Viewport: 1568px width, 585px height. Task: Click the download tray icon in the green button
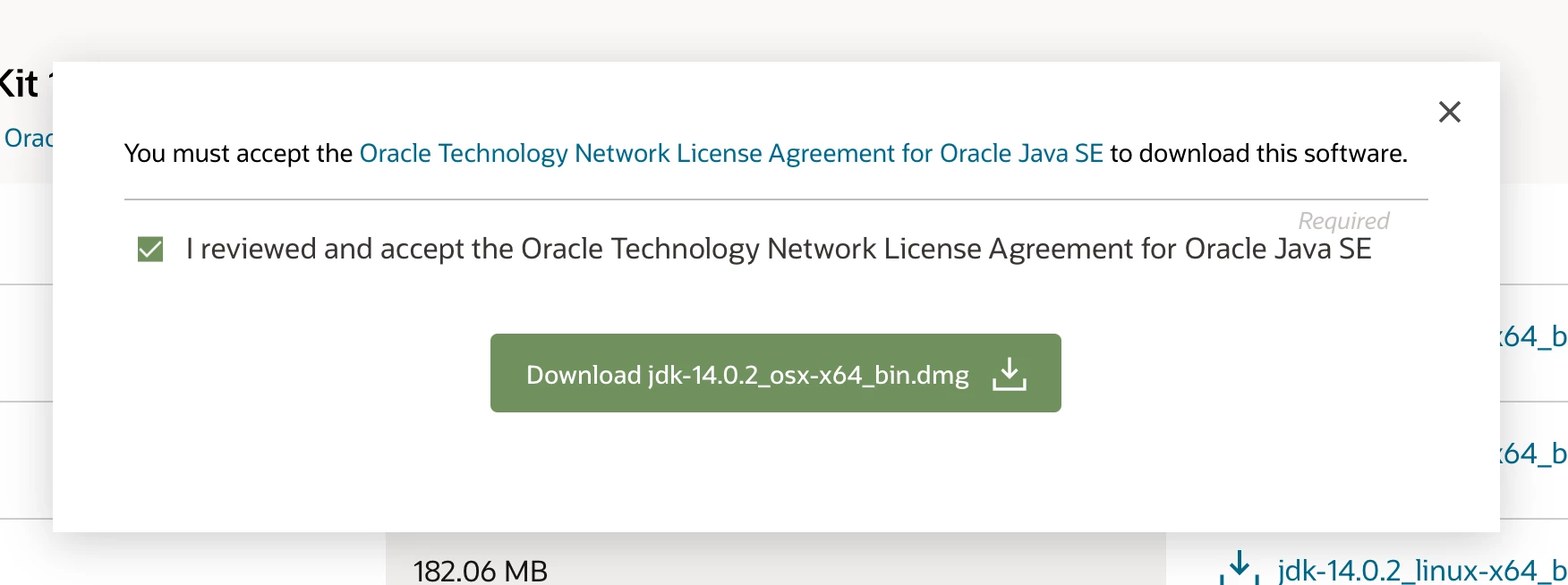1009,374
